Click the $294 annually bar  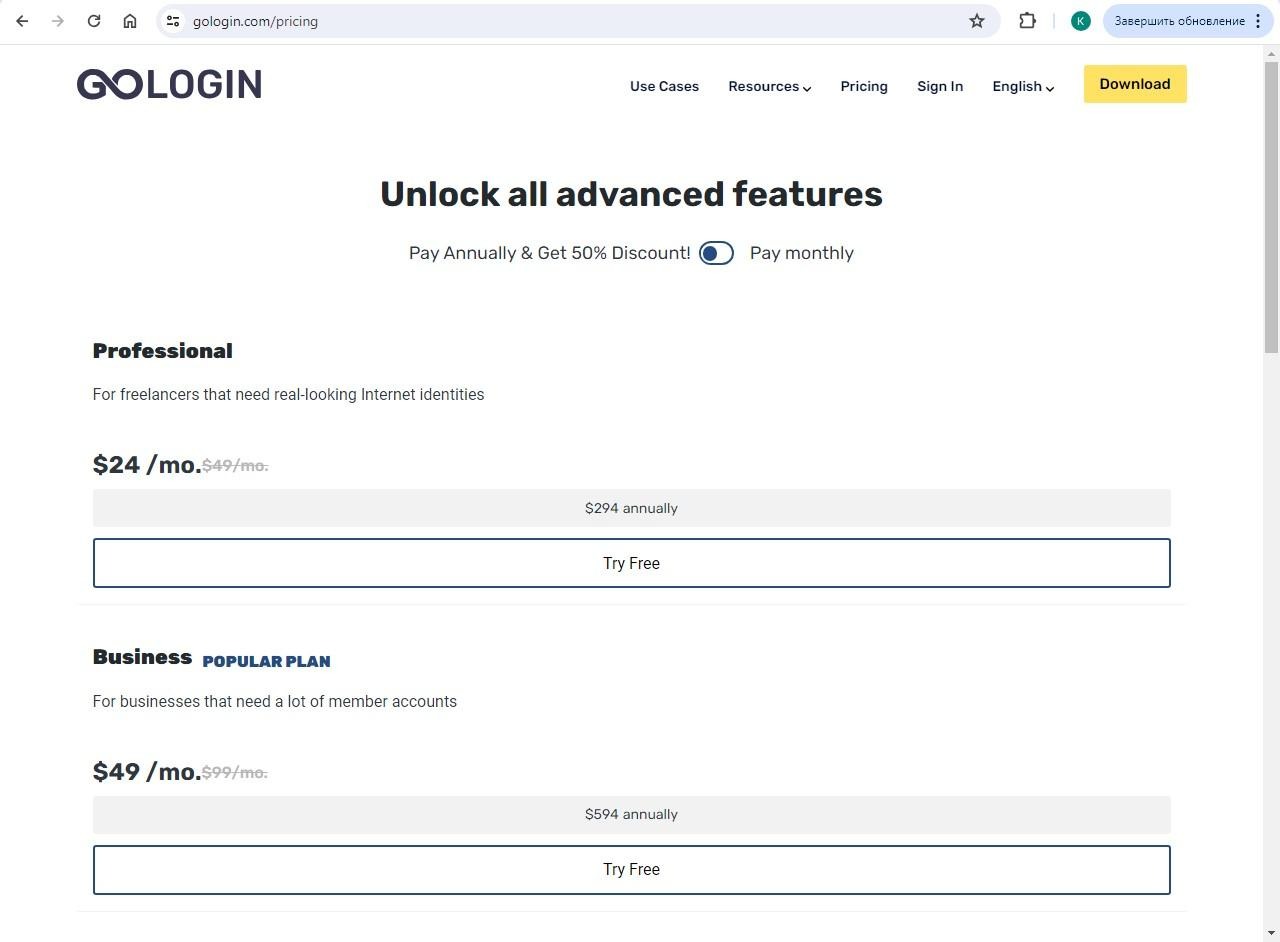(x=631, y=508)
